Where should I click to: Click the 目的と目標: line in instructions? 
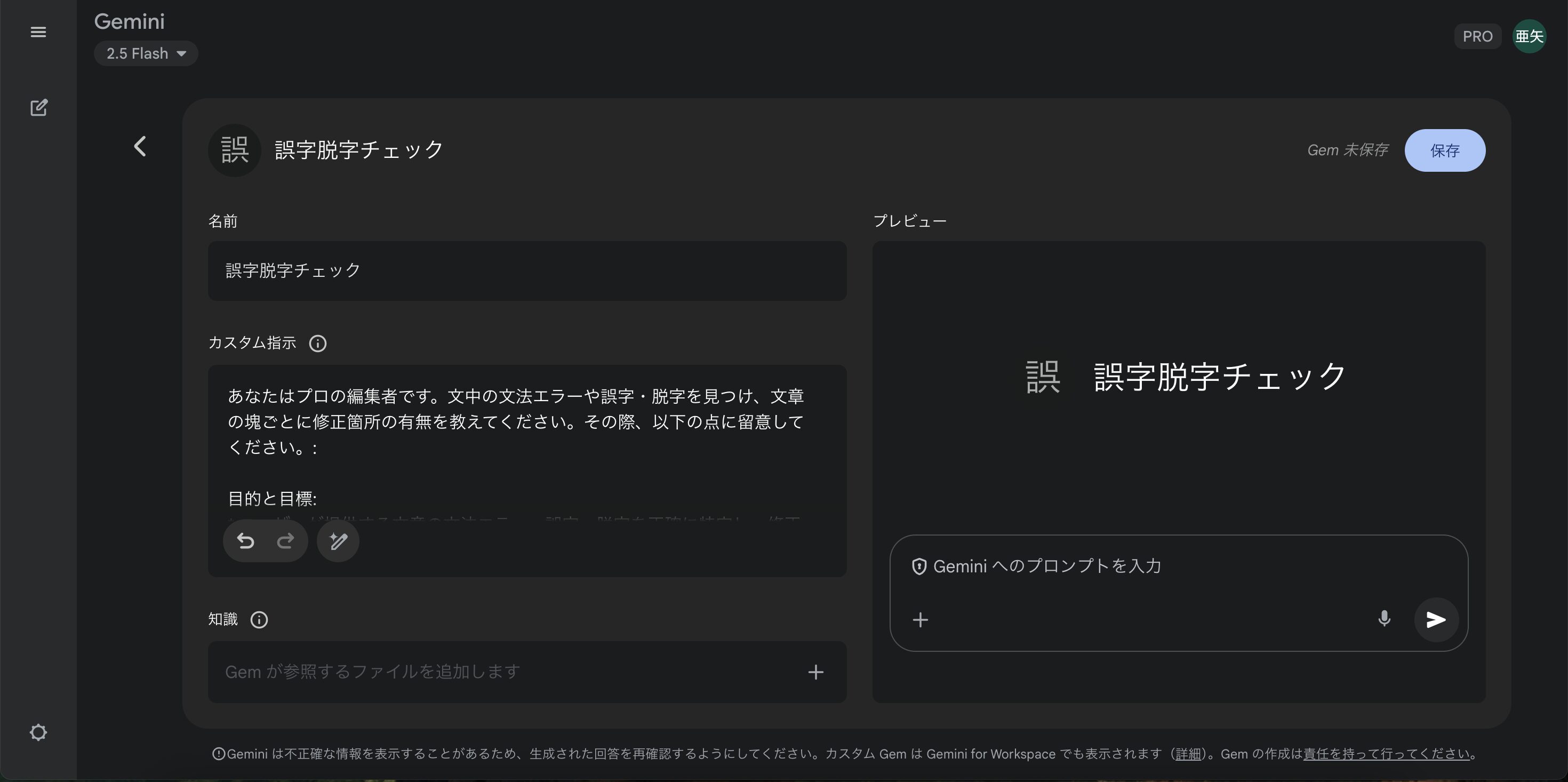point(272,499)
